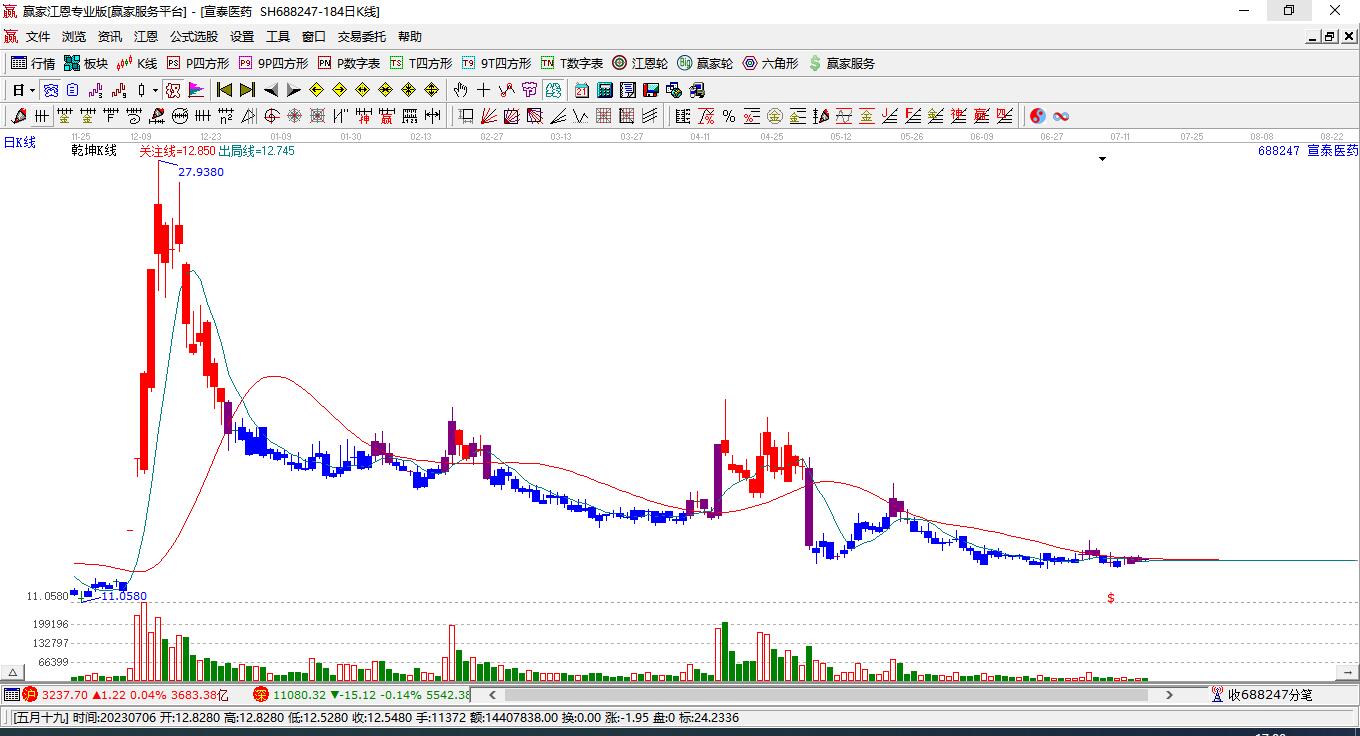1360x736 pixels.
Task: Select the crosshair cursor tool
Action: tap(483, 90)
